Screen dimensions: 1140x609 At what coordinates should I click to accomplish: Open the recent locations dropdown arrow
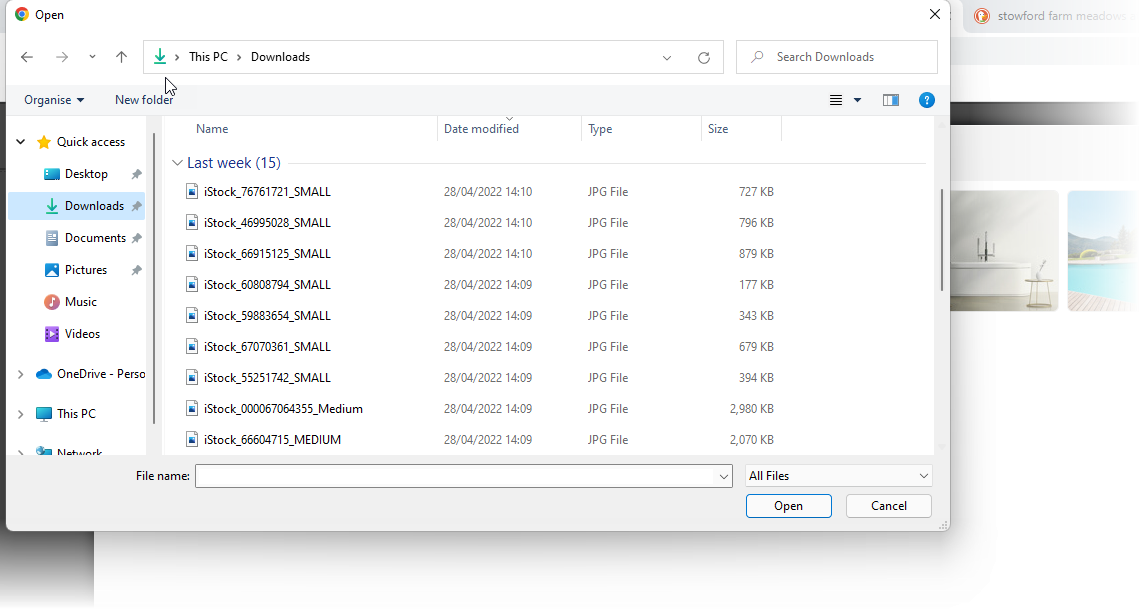[92, 57]
